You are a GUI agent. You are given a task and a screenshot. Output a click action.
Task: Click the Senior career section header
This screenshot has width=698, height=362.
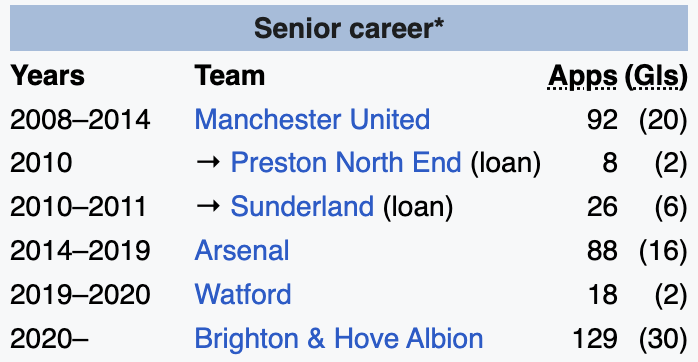coord(349,28)
